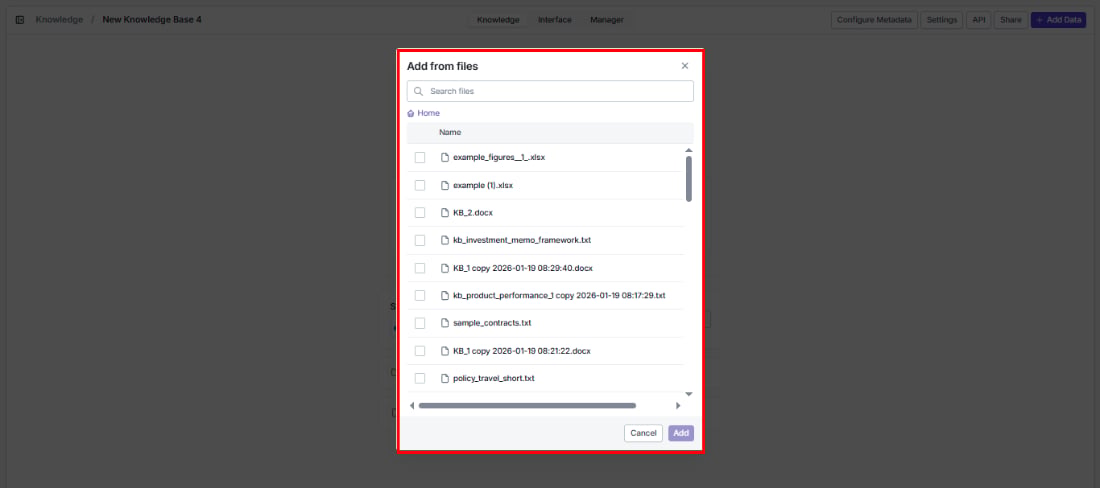Screen dimensions: 1100x490
Task: Click the scroll down arrow of file list
Action: (688, 395)
